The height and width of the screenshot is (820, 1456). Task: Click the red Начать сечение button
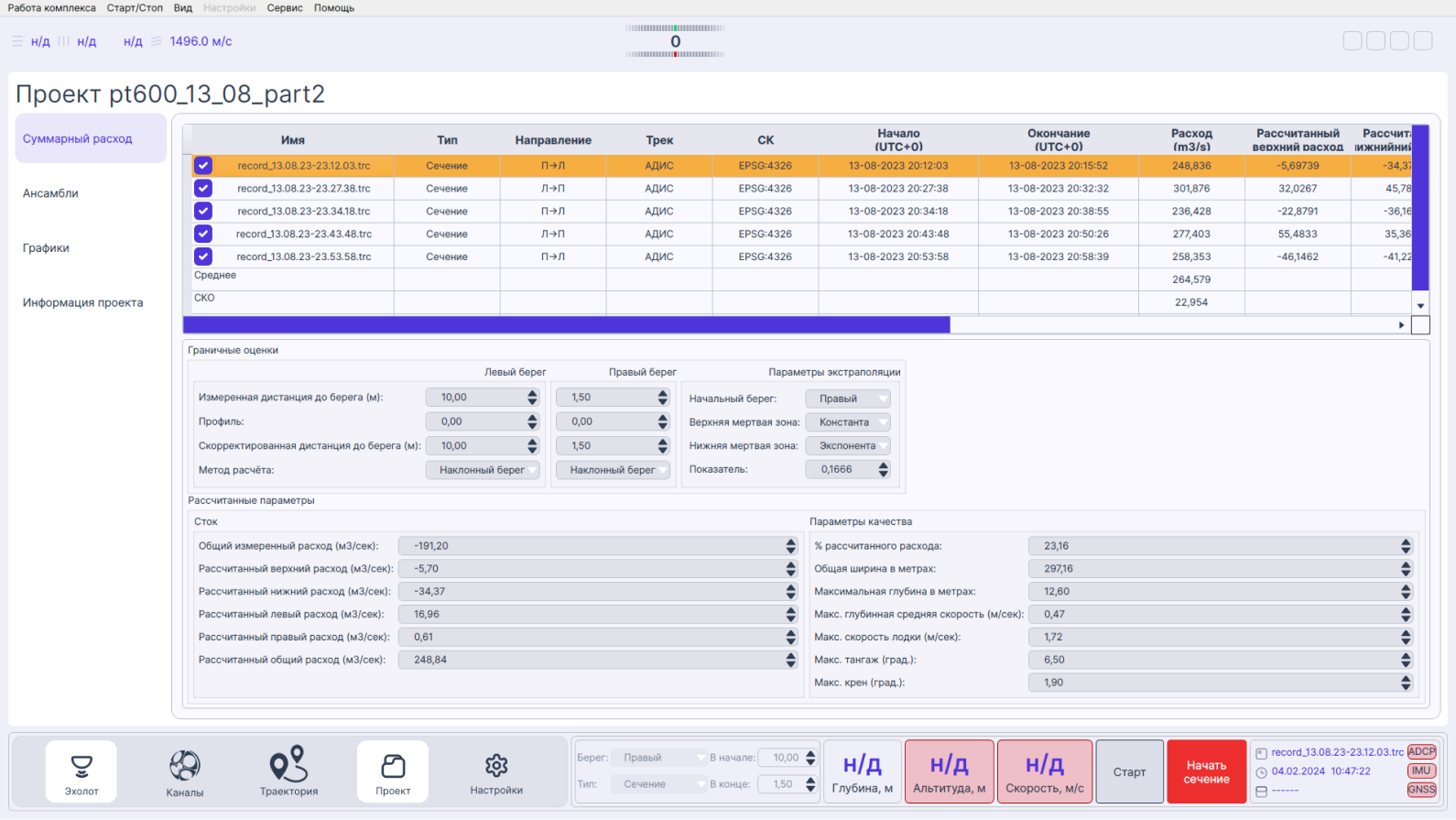click(x=1206, y=771)
